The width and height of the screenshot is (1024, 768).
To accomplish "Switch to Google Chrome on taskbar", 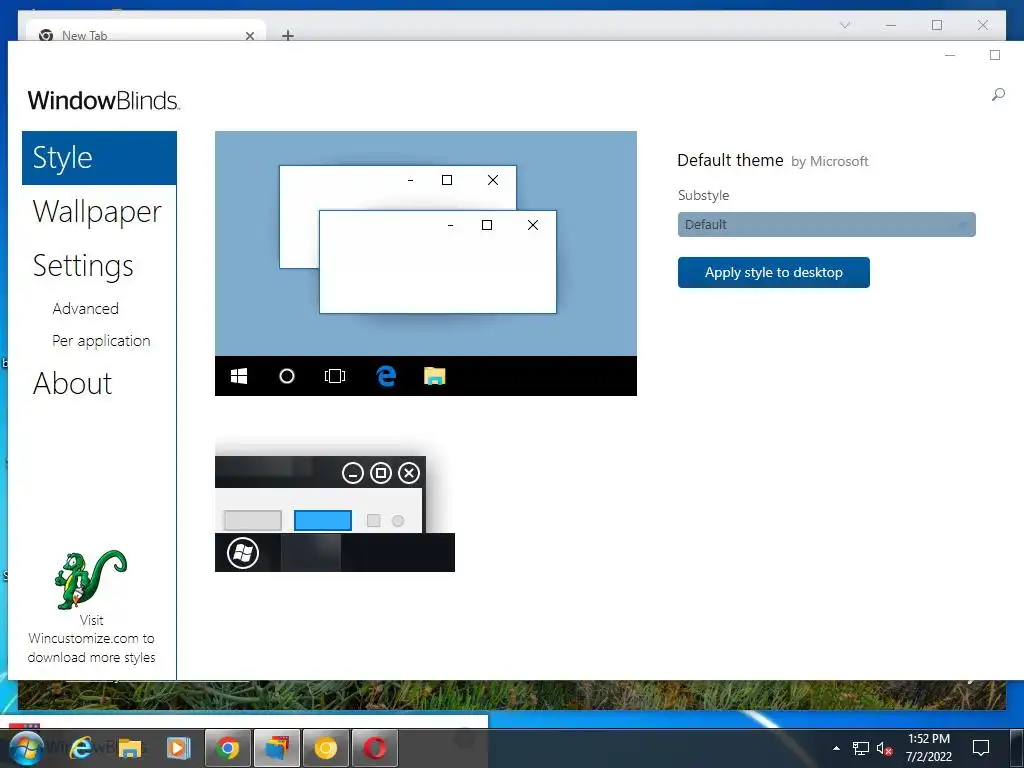I will (227, 748).
